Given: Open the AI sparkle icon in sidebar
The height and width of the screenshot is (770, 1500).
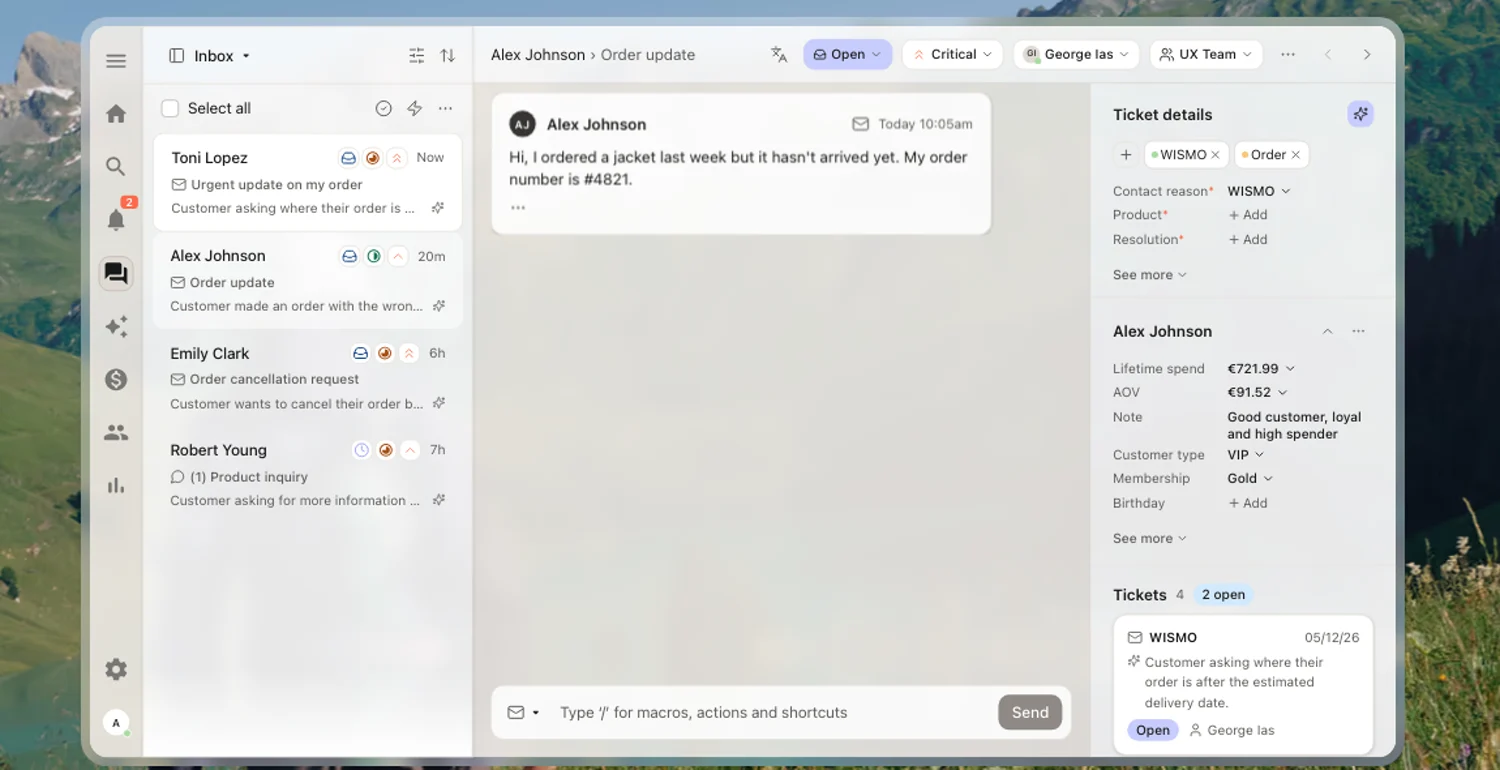Looking at the screenshot, I should click(116, 326).
